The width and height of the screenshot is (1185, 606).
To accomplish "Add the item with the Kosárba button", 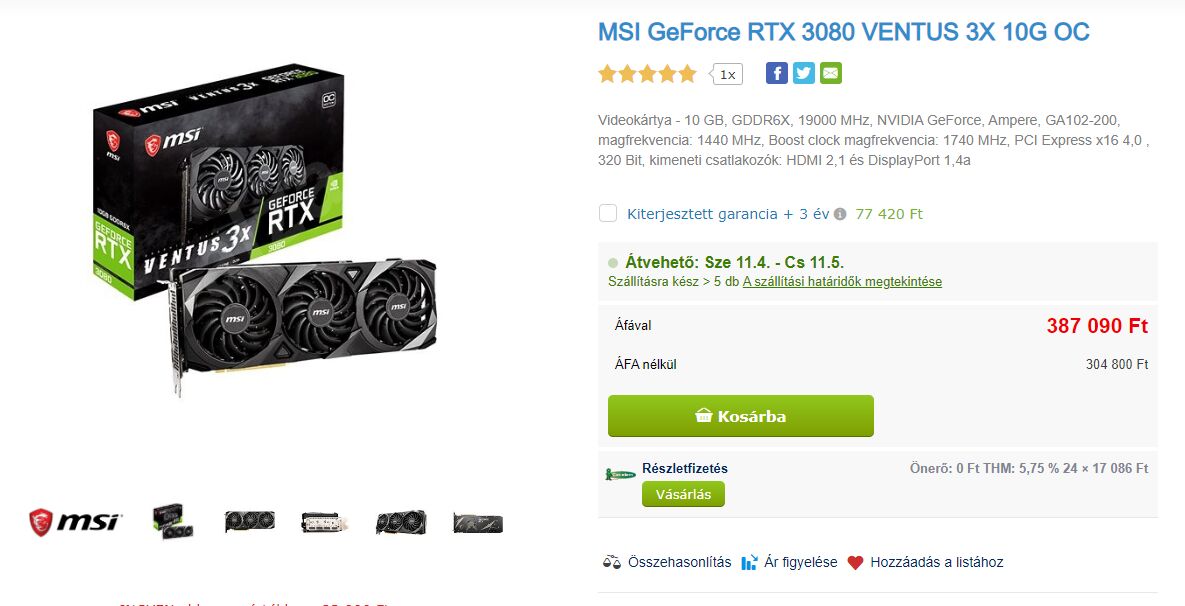I will [741, 416].
